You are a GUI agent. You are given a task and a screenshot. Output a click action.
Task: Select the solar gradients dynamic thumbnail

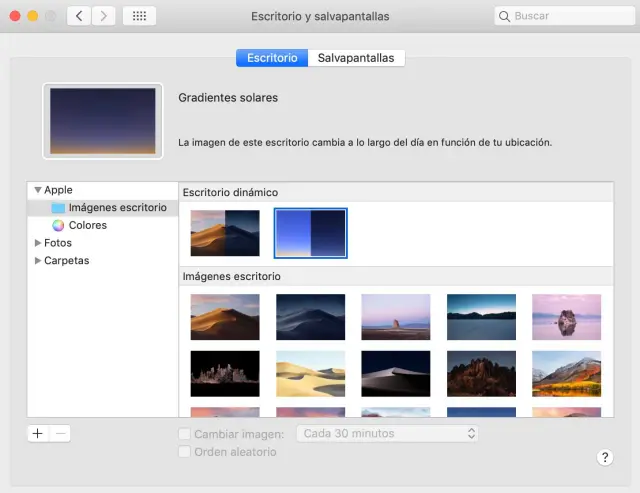tap(310, 233)
